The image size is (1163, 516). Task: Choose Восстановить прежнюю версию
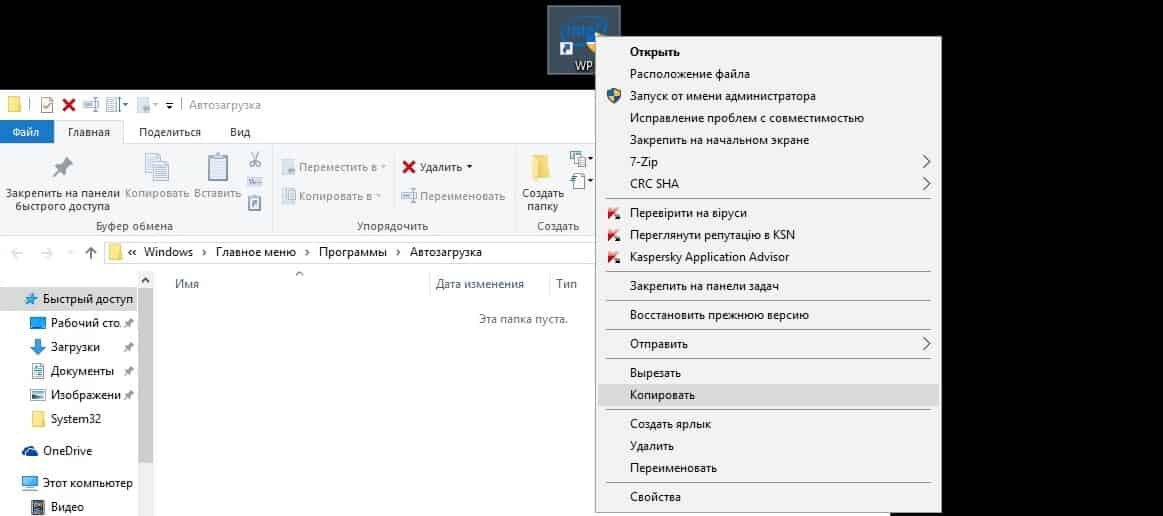pyautogui.click(x=768, y=315)
